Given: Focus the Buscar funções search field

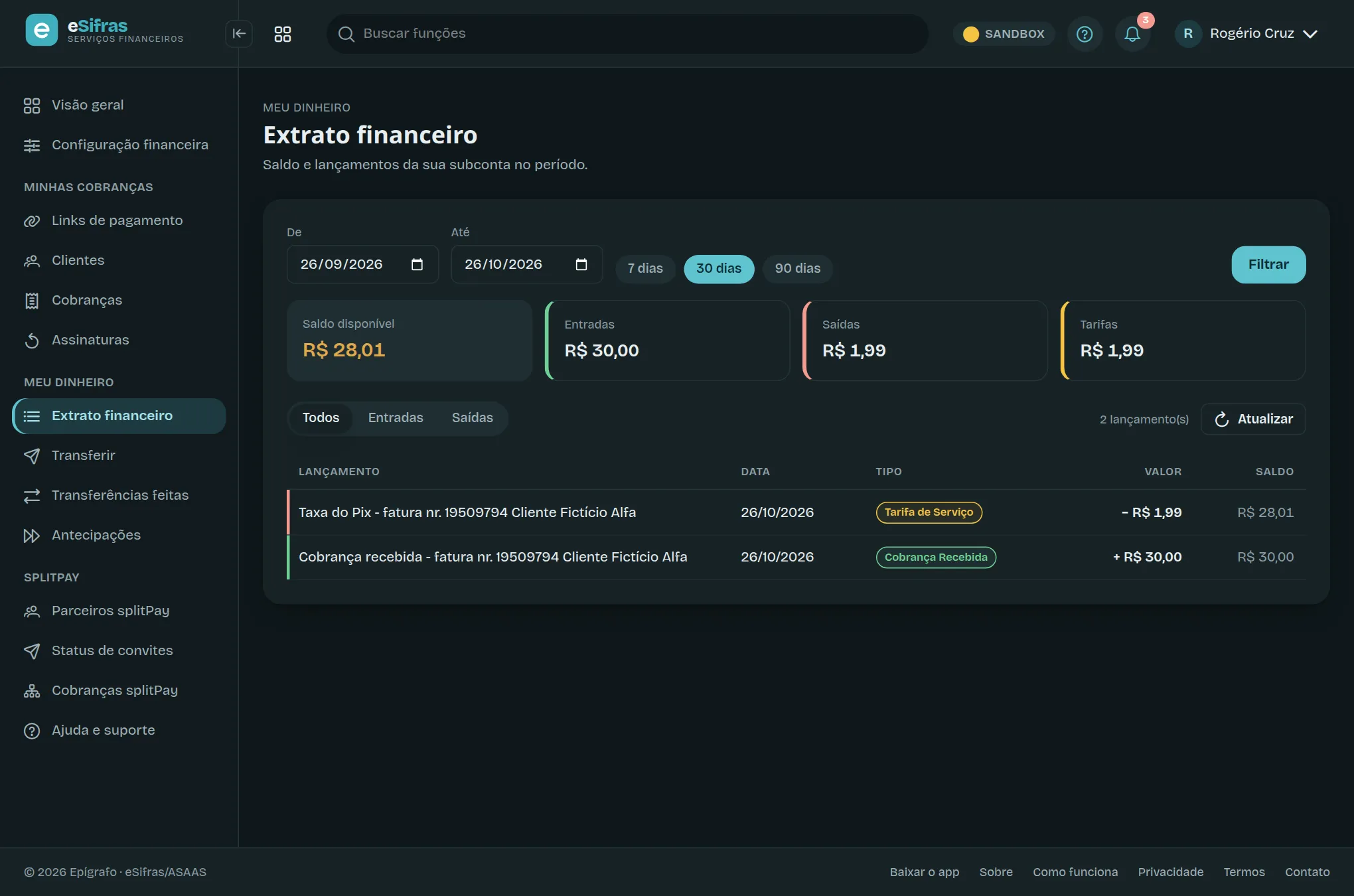Looking at the screenshot, I should [x=627, y=34].
